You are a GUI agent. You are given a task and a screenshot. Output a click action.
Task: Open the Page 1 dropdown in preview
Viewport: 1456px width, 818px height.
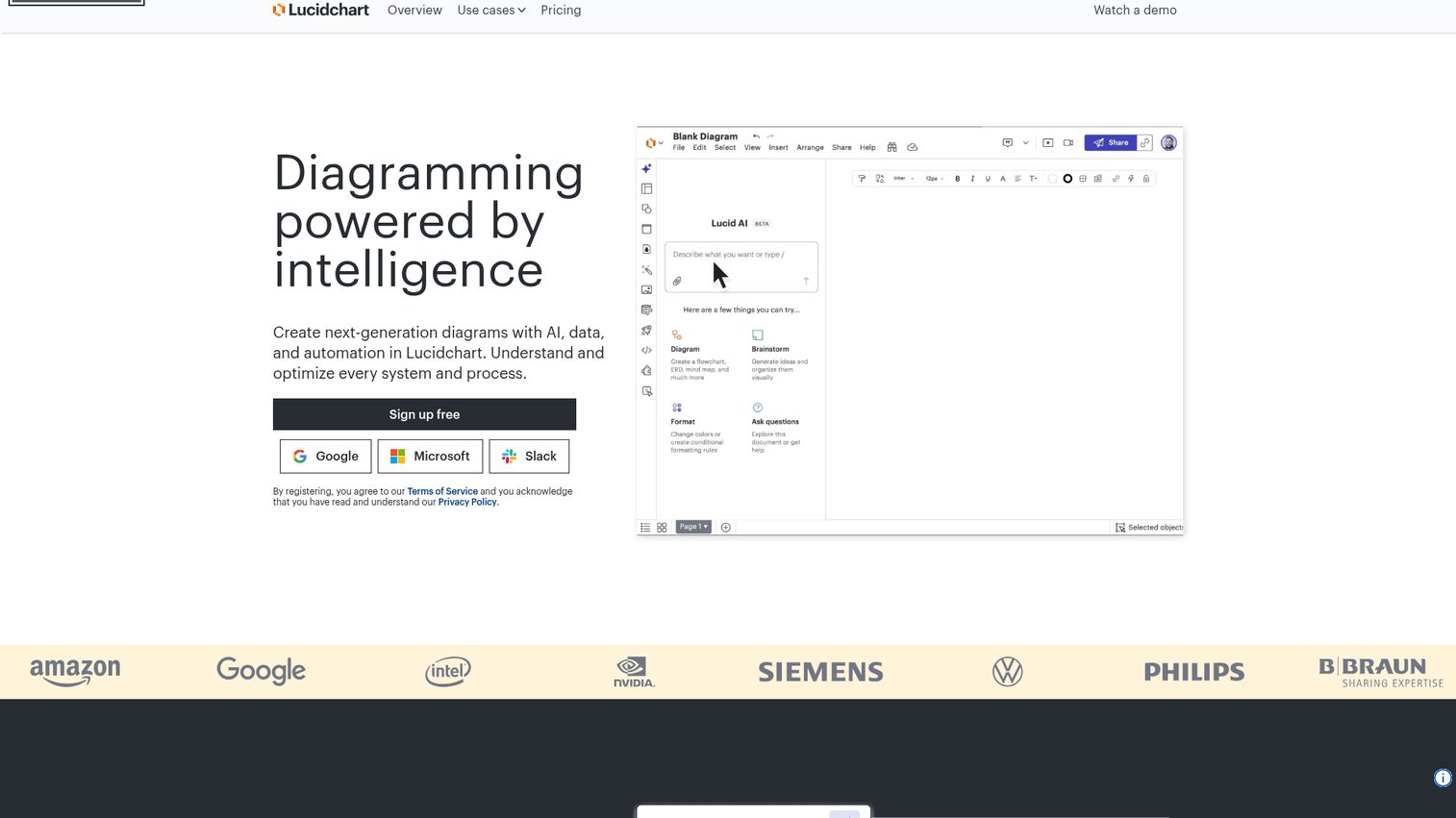[693, 527]
